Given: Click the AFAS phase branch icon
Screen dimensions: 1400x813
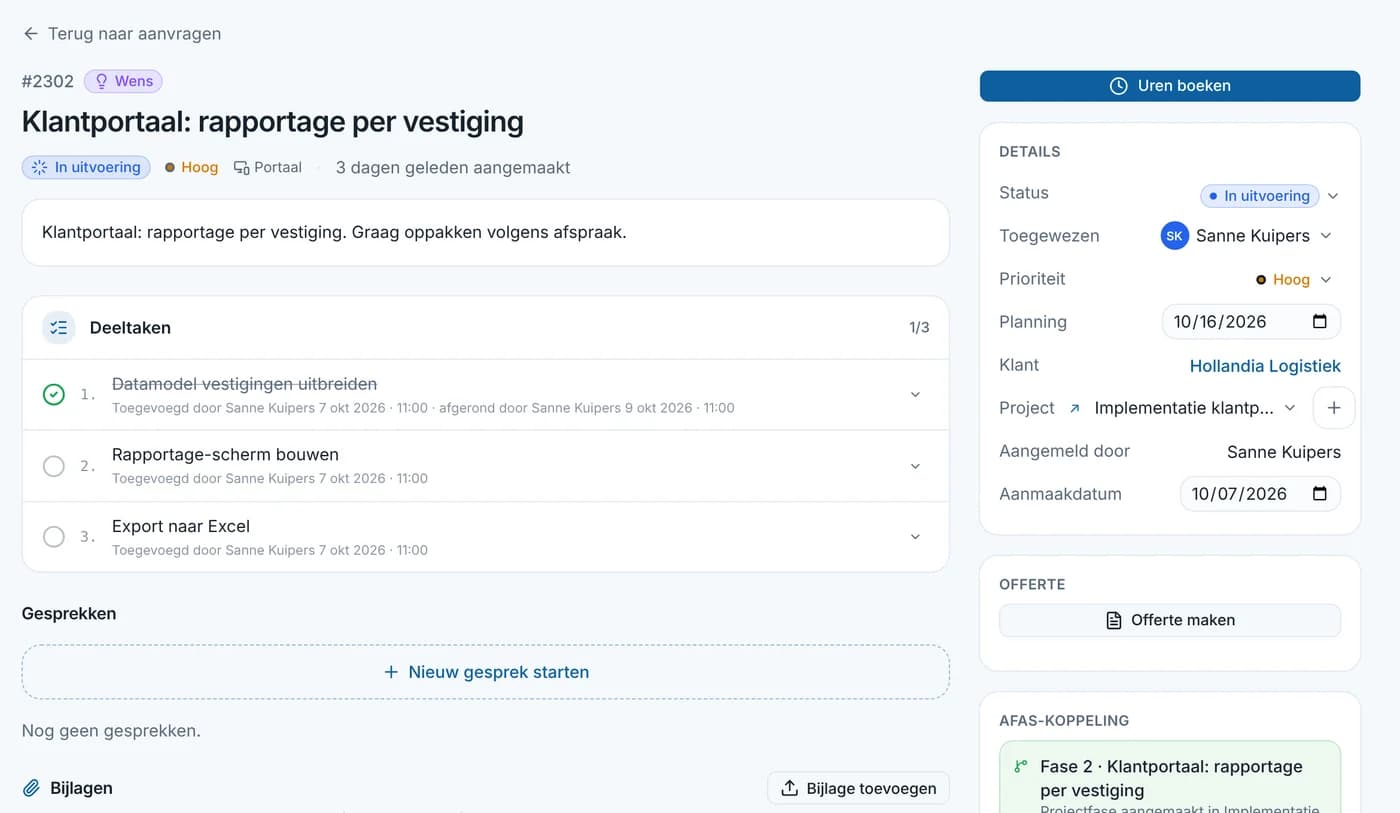Looking at the screenshot, I should point(1021,767).
